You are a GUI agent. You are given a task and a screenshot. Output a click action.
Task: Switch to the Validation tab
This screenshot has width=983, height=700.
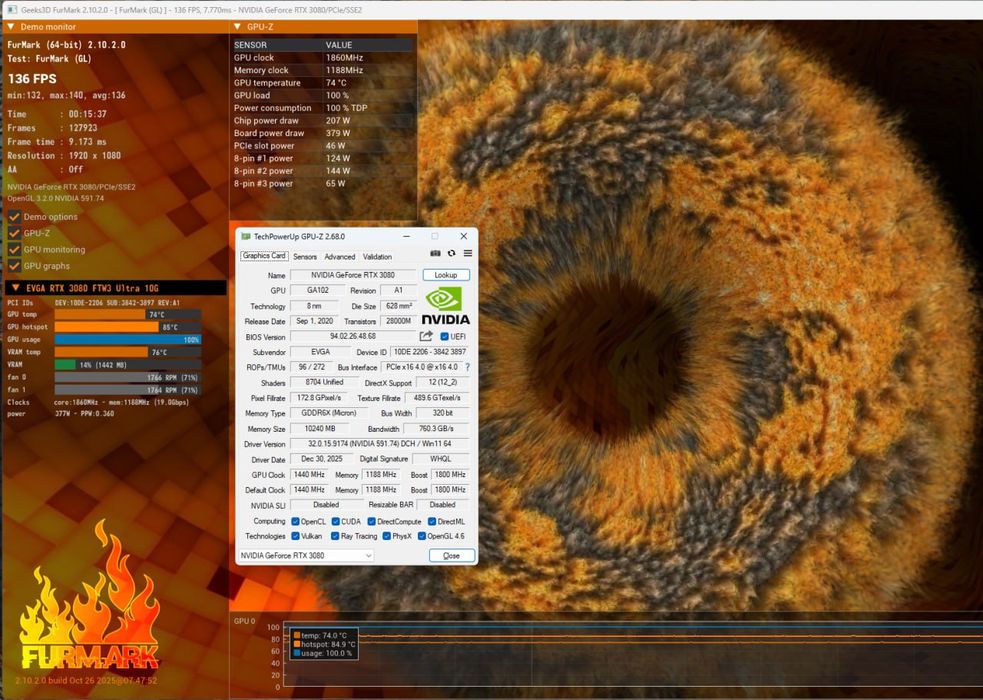point(377,256)
